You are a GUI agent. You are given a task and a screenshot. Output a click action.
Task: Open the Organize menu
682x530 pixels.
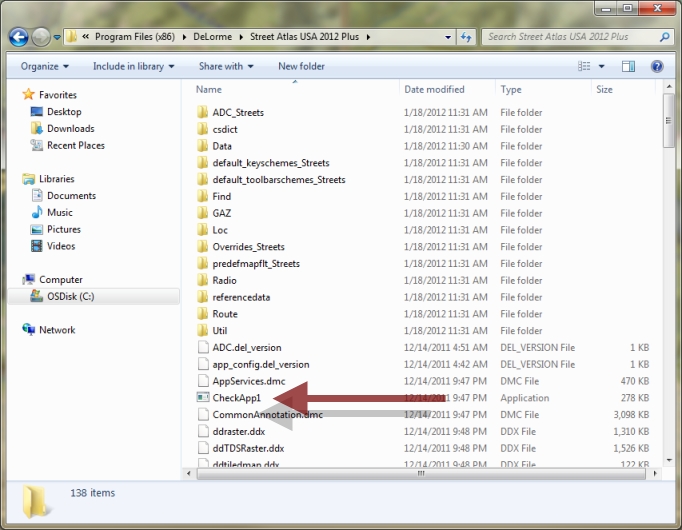coord(45,67)
